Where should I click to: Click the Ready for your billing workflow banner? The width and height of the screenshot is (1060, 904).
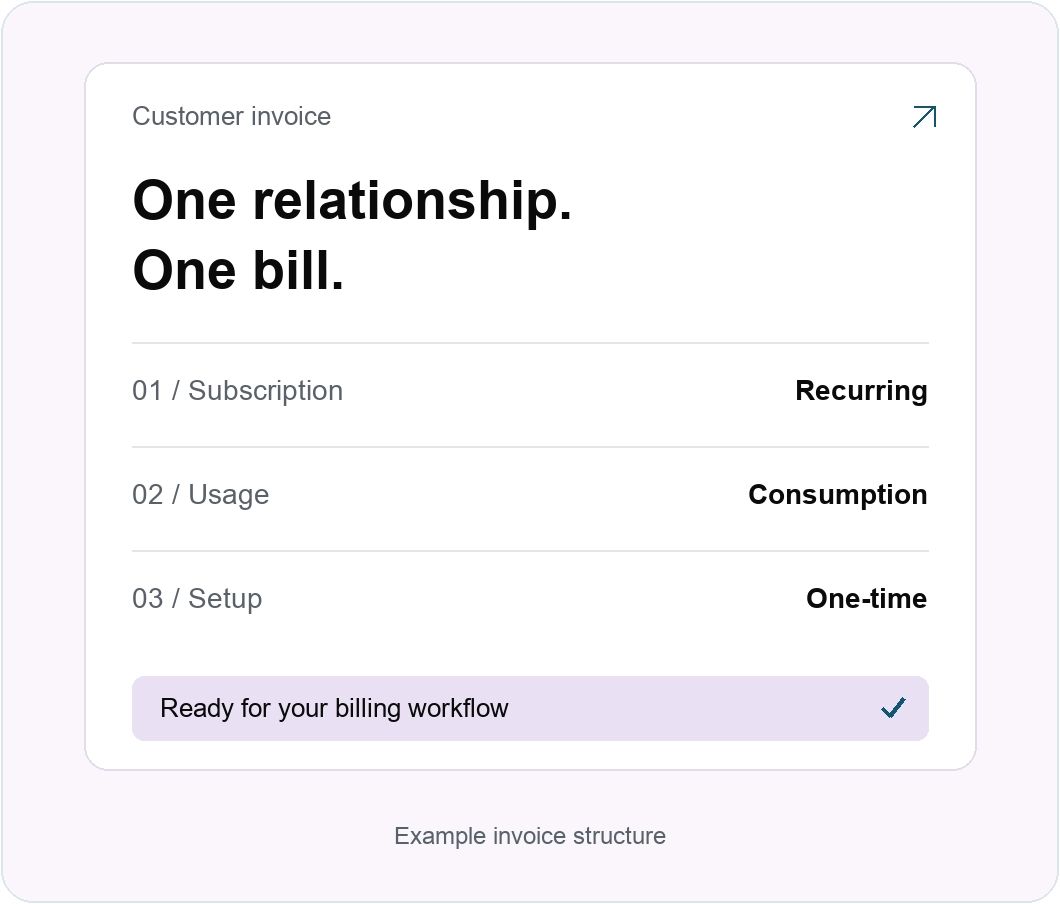pyautogui.click(x=530, y=708)
